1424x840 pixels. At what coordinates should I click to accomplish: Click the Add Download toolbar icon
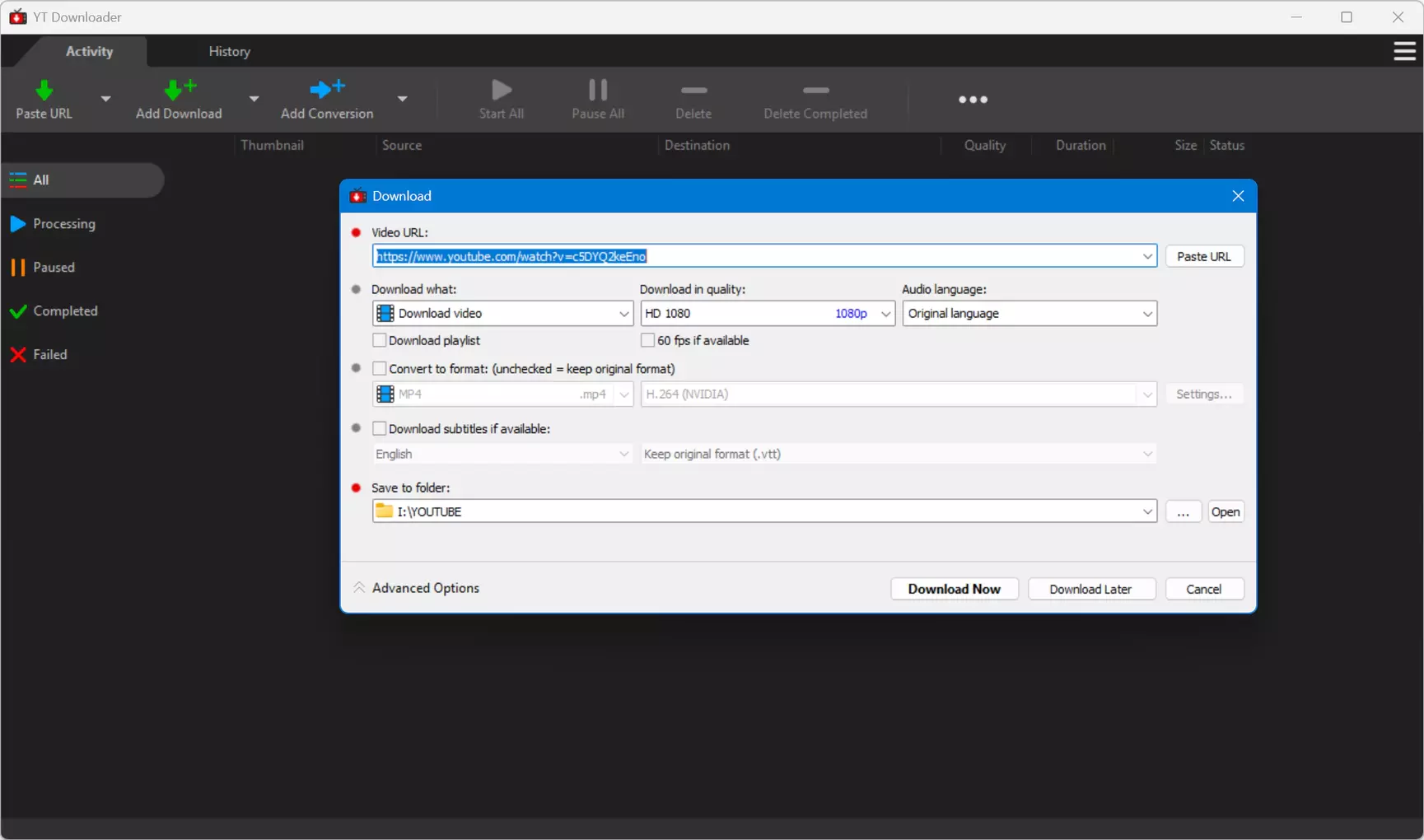180,90
